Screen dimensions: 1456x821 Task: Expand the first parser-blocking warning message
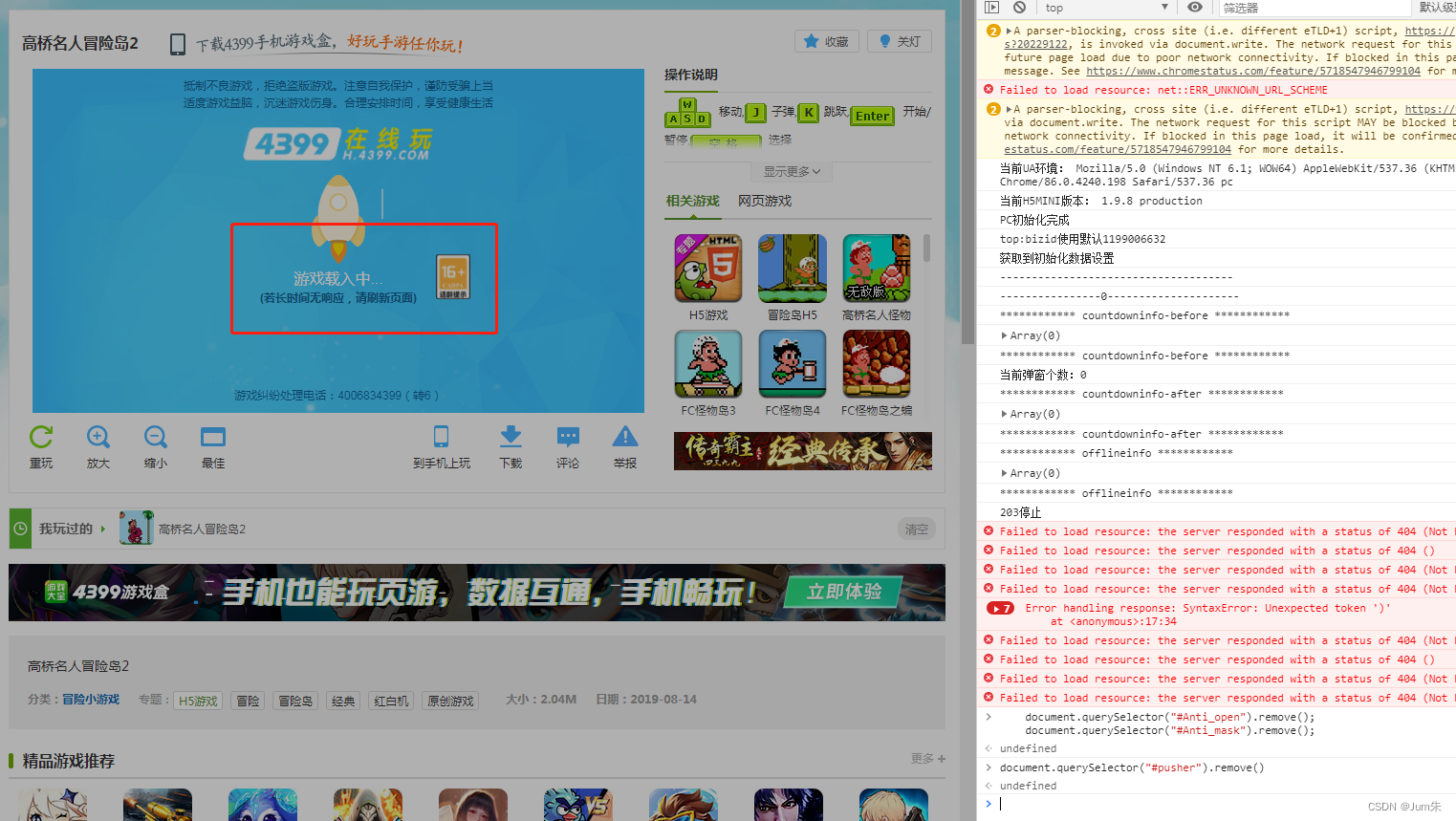coord(1009,31)
